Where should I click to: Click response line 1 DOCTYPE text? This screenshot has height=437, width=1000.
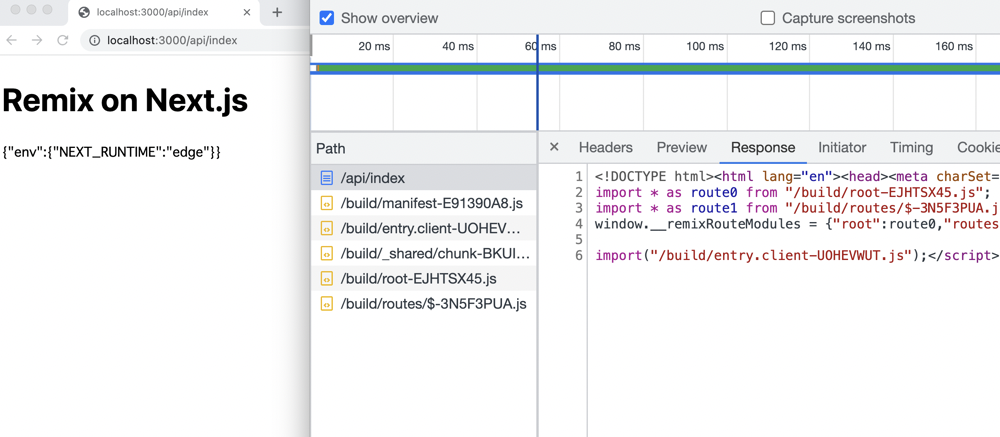[797, 176]
